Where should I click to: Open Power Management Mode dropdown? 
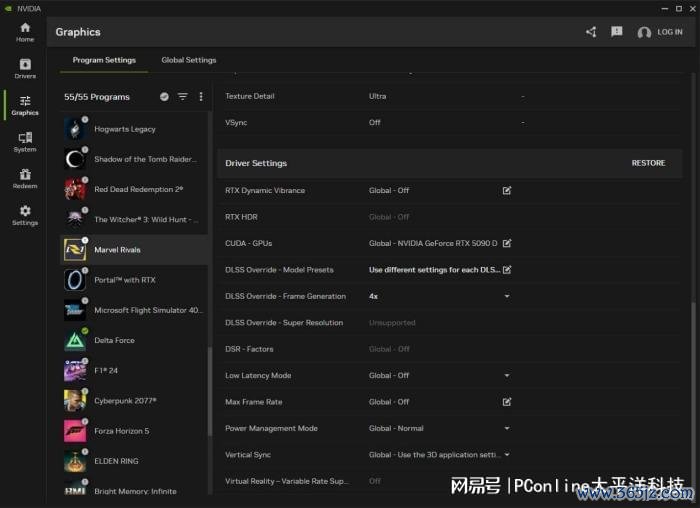point(507,428)
